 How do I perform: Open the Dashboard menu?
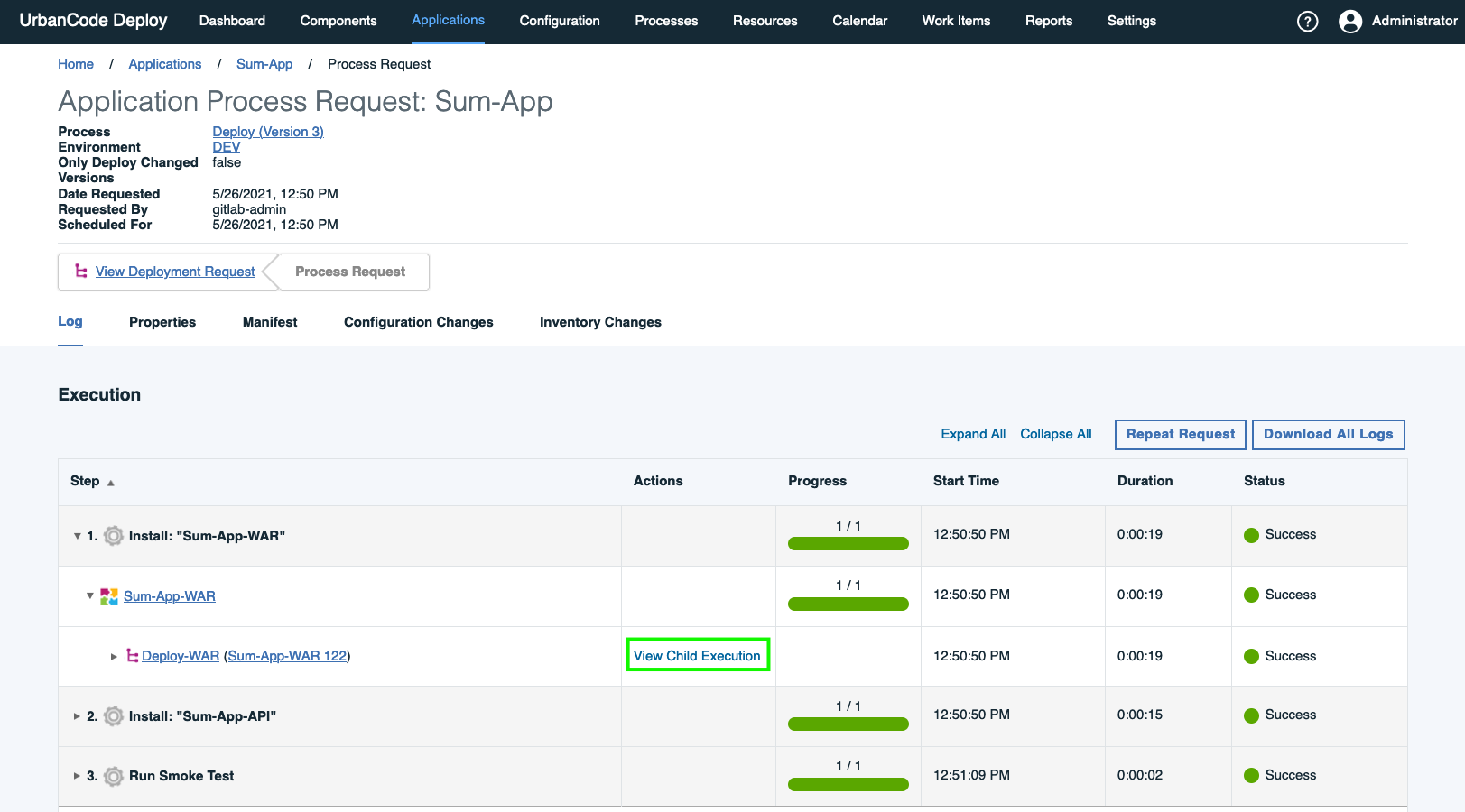tap(232, 21)
